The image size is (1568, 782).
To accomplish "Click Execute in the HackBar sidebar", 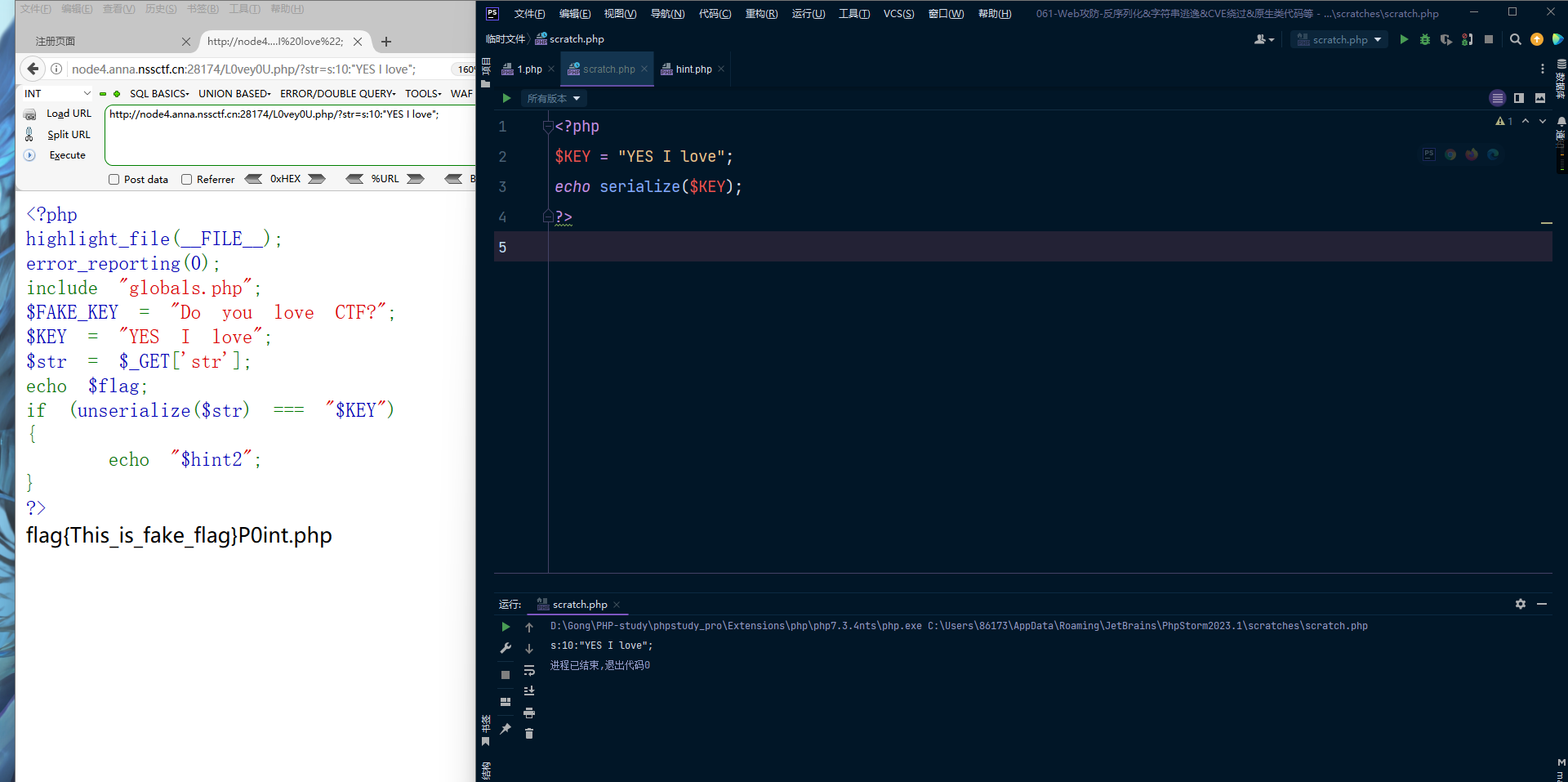I will click(67, 155).
